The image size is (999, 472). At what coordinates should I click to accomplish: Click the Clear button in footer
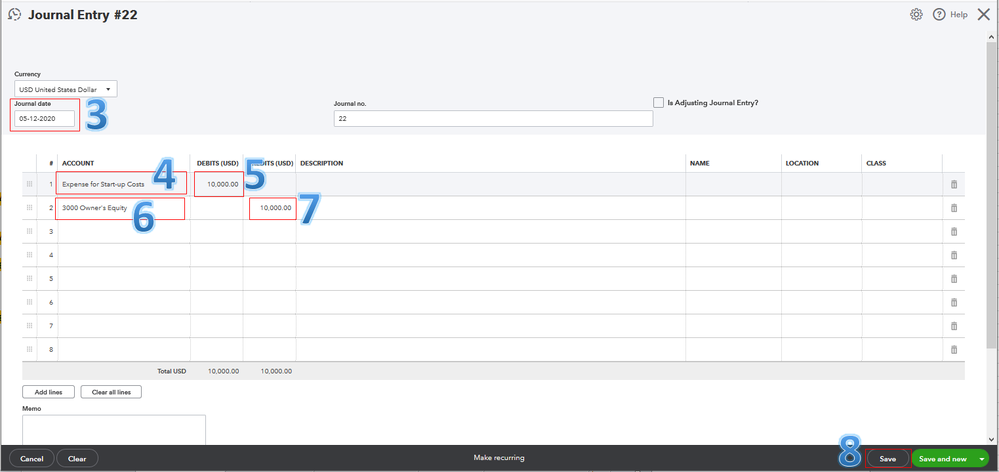click(x=77, y=459)
